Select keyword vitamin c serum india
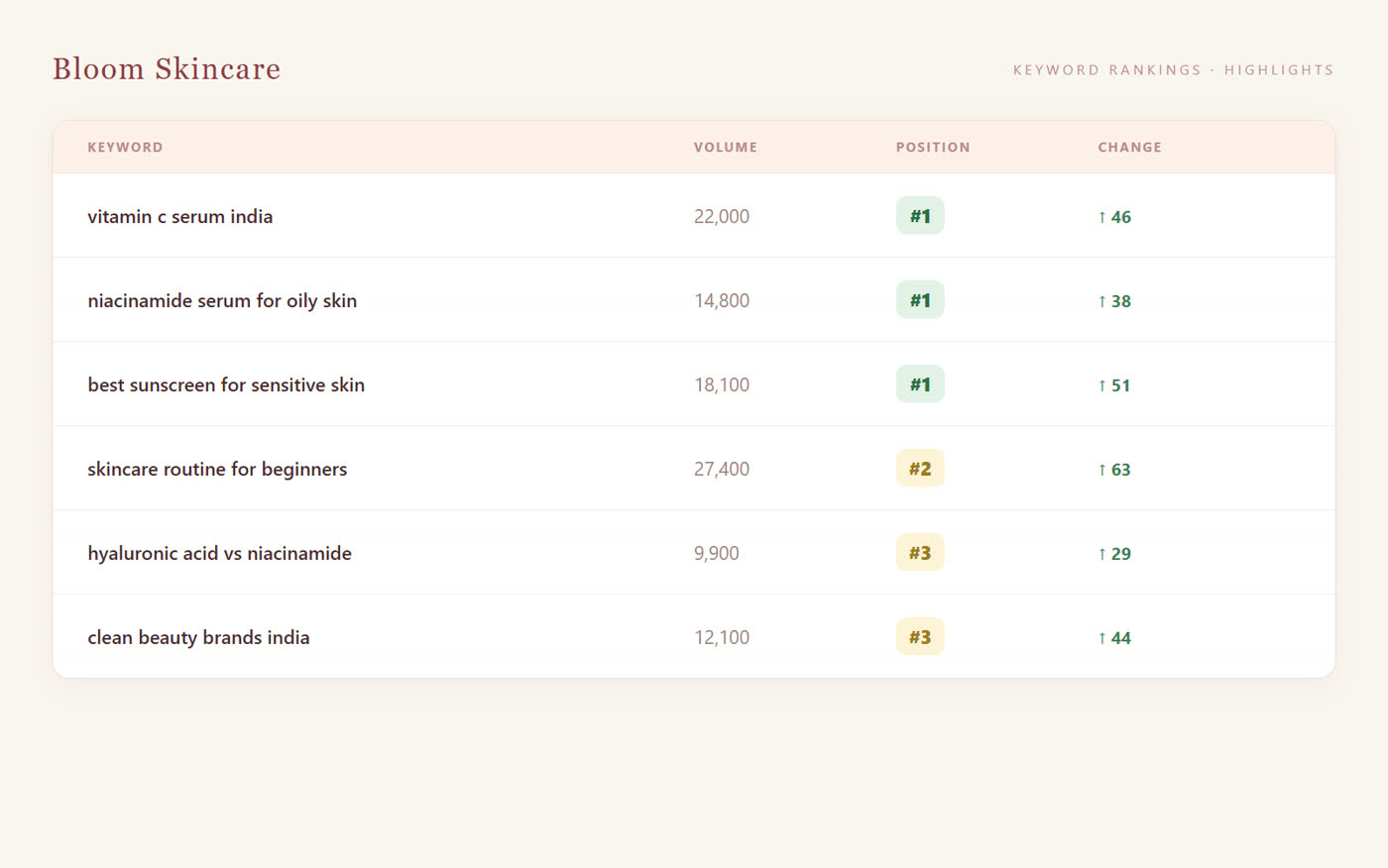1388x868 pixels. pos(179,216)
